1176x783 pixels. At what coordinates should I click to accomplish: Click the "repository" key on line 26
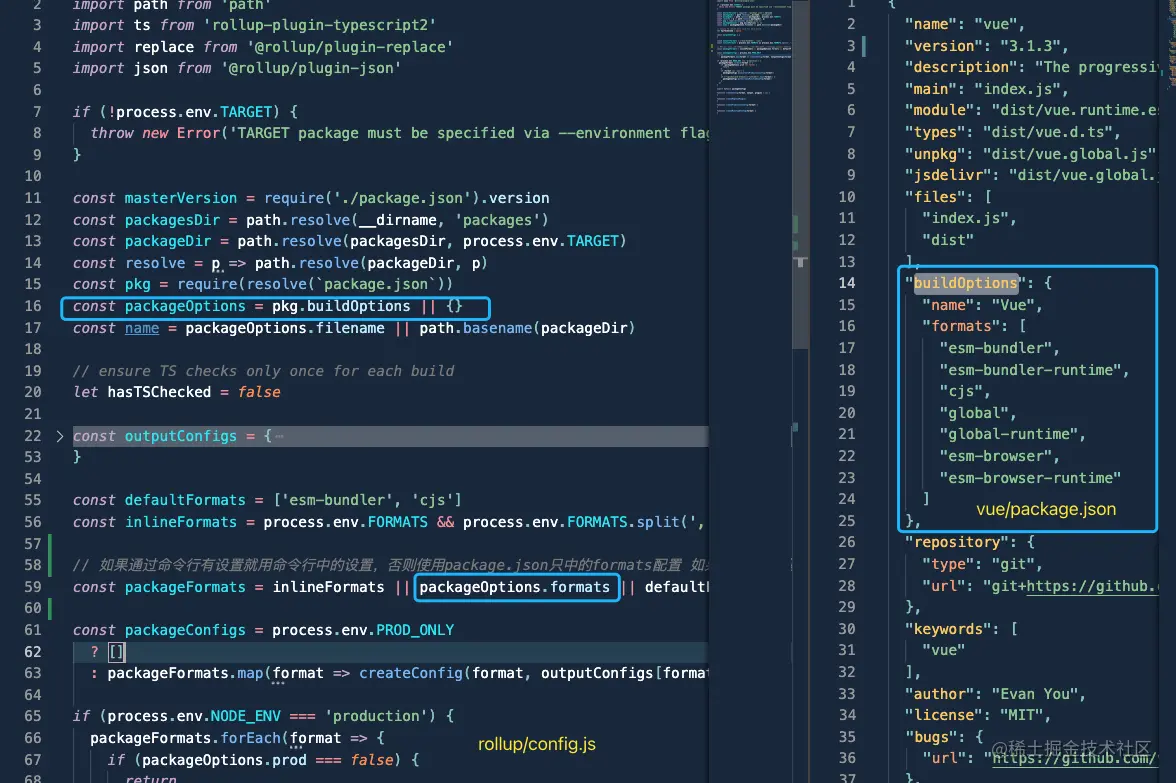[x=956, y=542]
